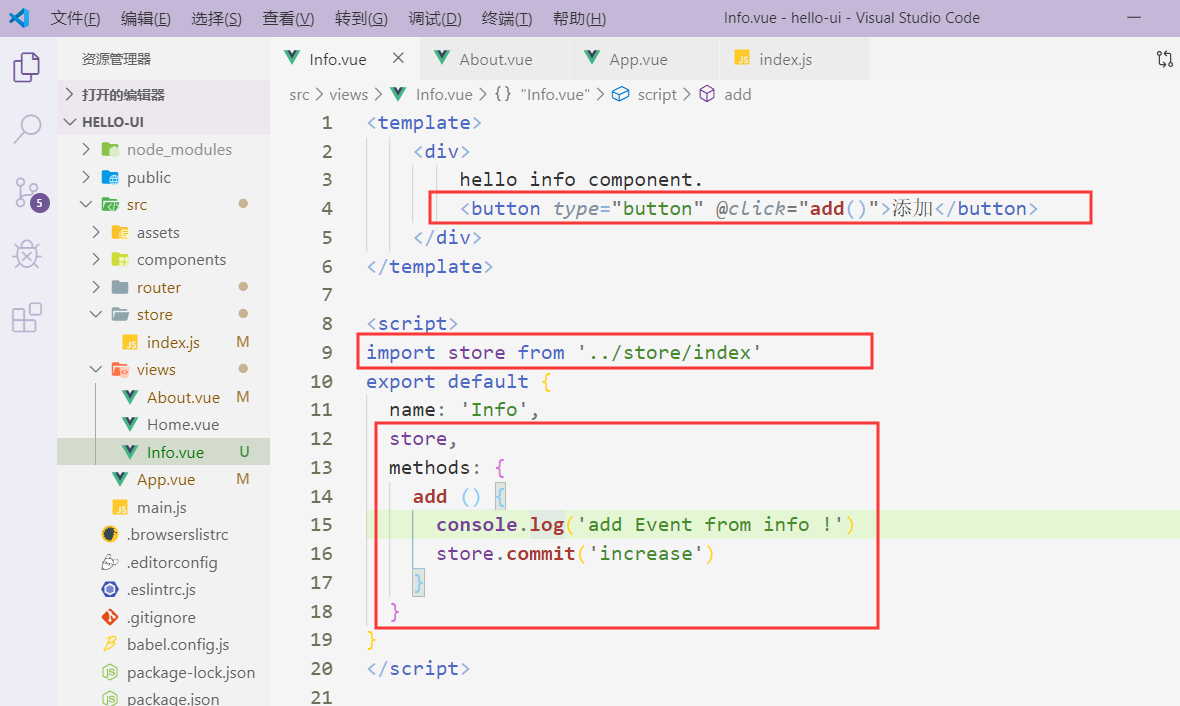
Task: Place cursor on store.commit('increase') line
Action: pos(575,554)
